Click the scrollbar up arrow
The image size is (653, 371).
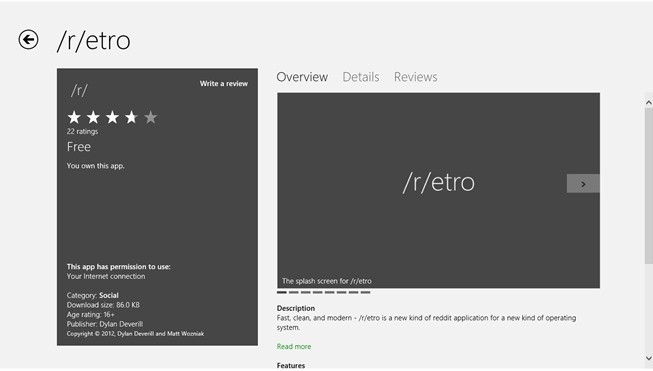[x=648, y=102]
